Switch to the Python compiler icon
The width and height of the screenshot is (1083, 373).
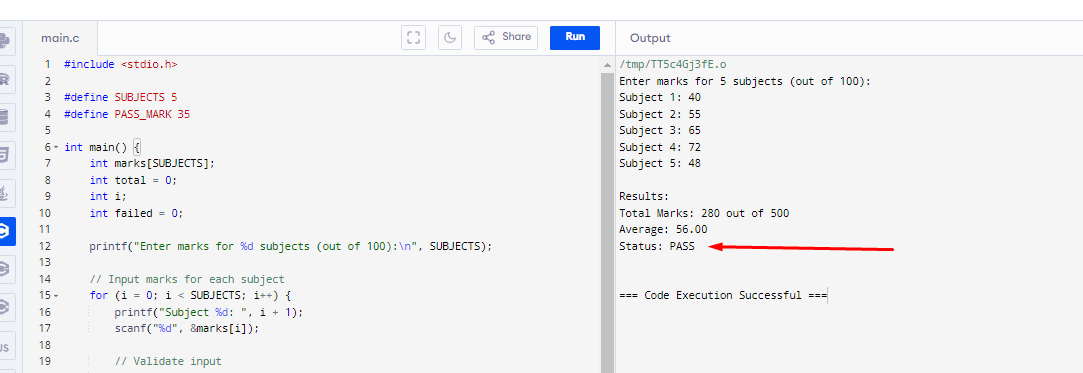[x=5, y=41]
